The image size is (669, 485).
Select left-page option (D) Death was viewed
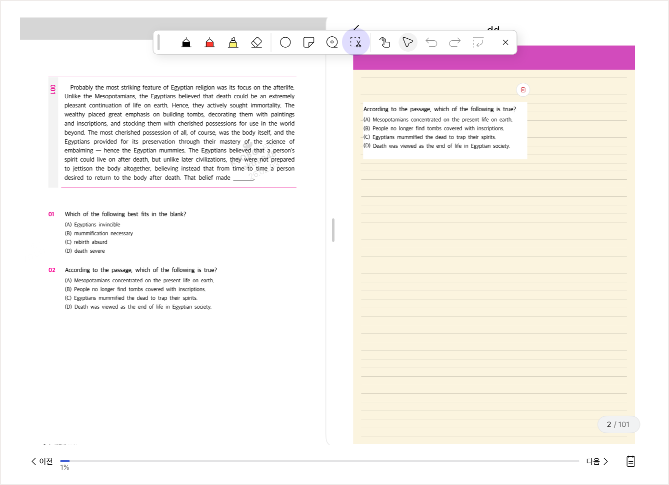click(138, 307)
